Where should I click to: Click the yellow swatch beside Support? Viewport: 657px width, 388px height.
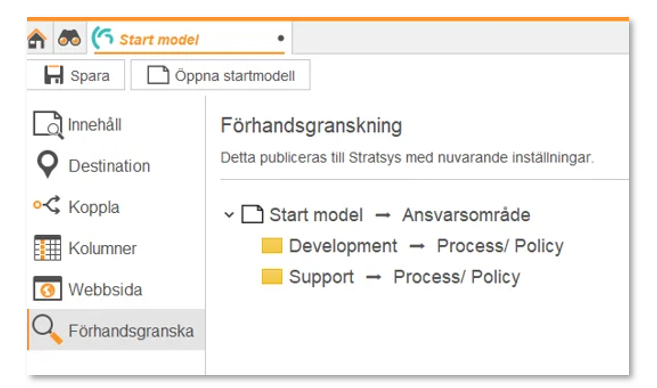click(x=272, y=277)
